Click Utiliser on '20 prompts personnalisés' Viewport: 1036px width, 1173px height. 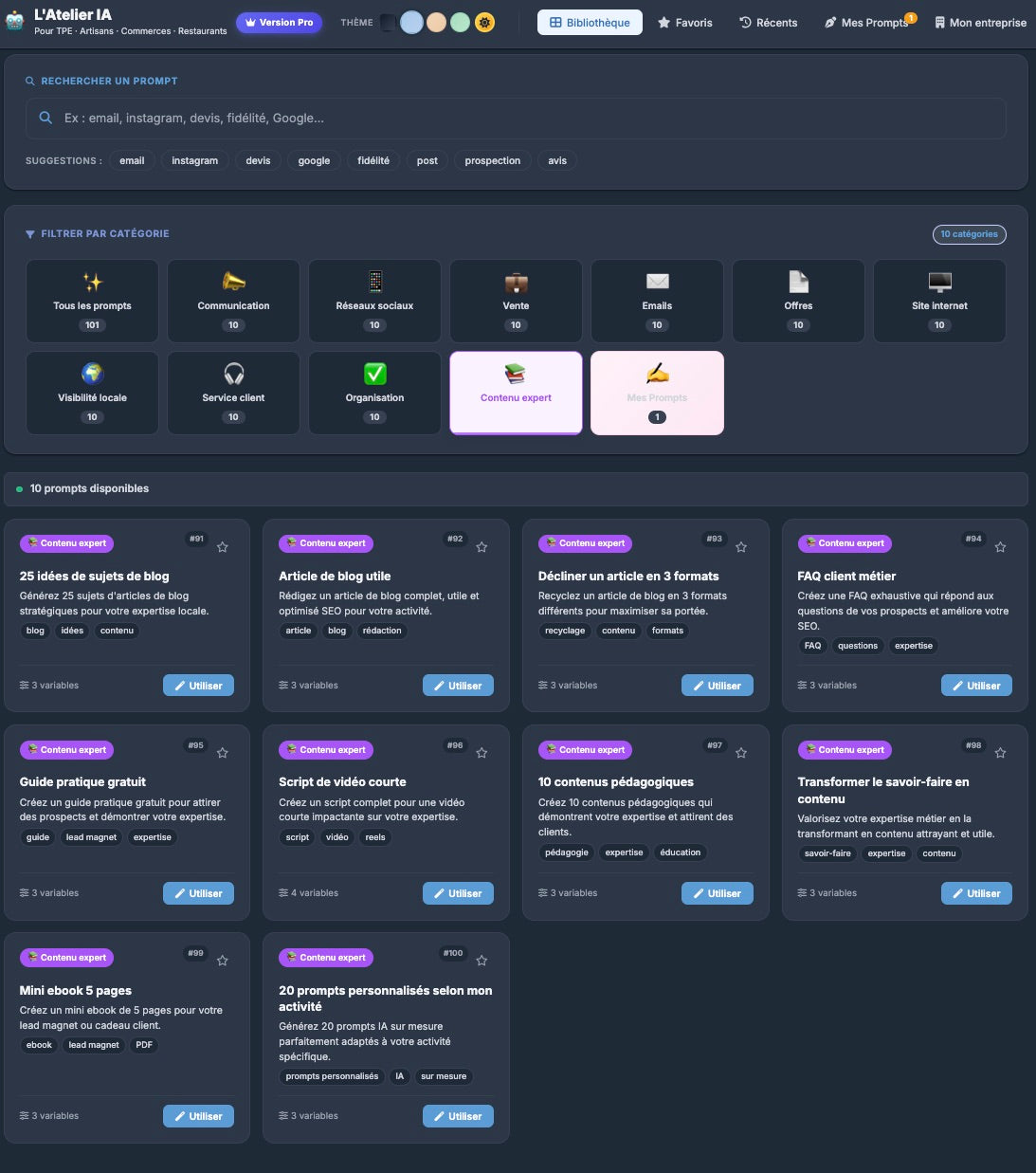[458, 1116]
